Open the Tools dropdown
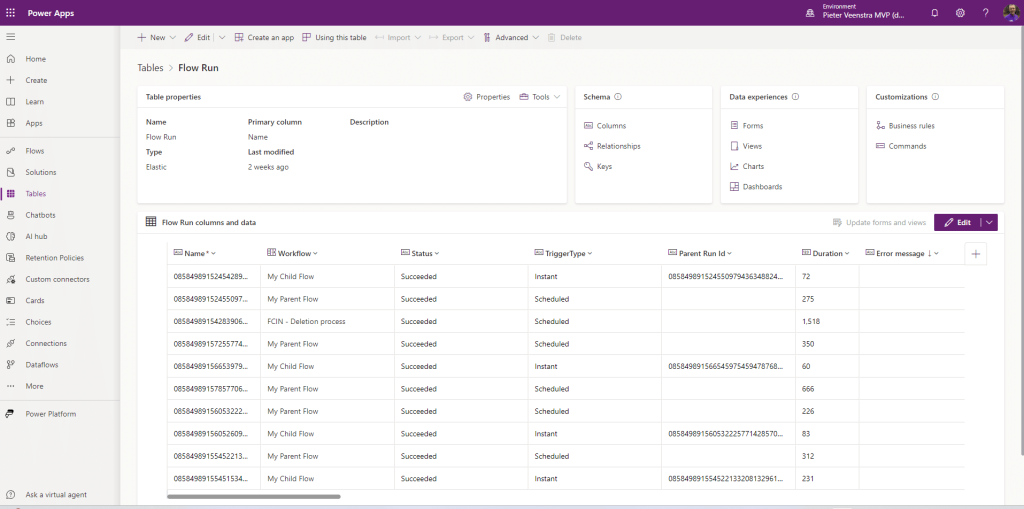The height and width of the screenshot is (509, 1024). (x=540, y=97)
